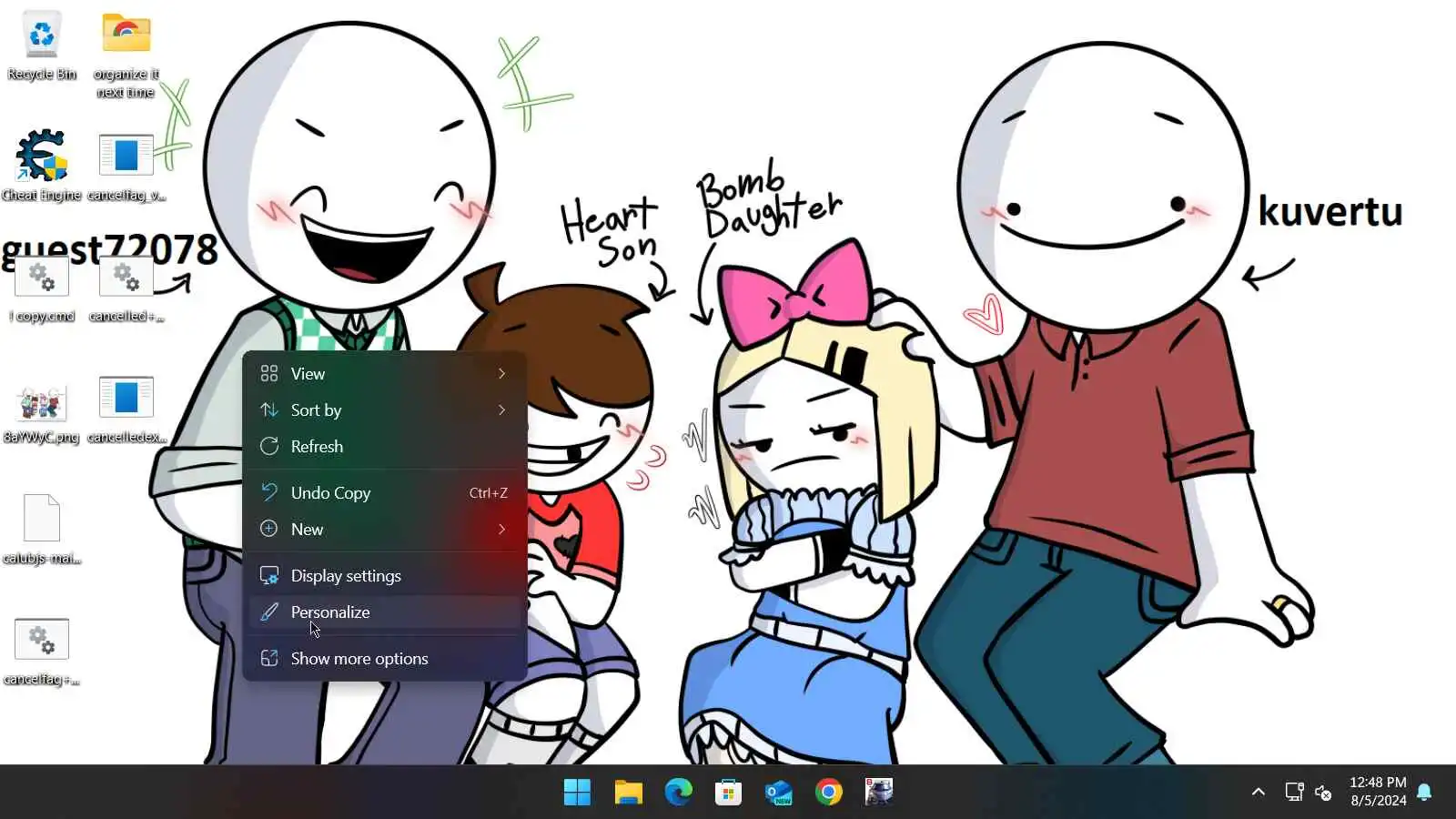The width and height of the screenshot is (1456, 819).
Task: Choose Refresh from the context menu
Action: tap(385, 447)
